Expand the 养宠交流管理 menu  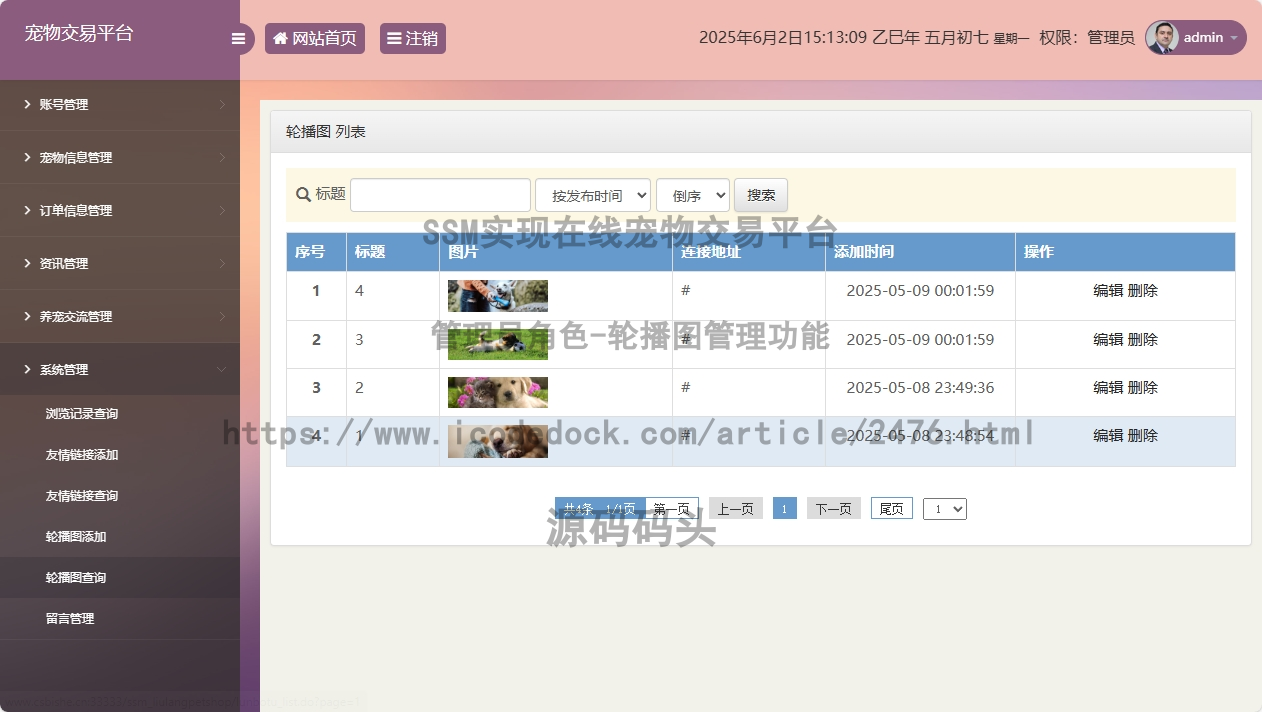120,316
